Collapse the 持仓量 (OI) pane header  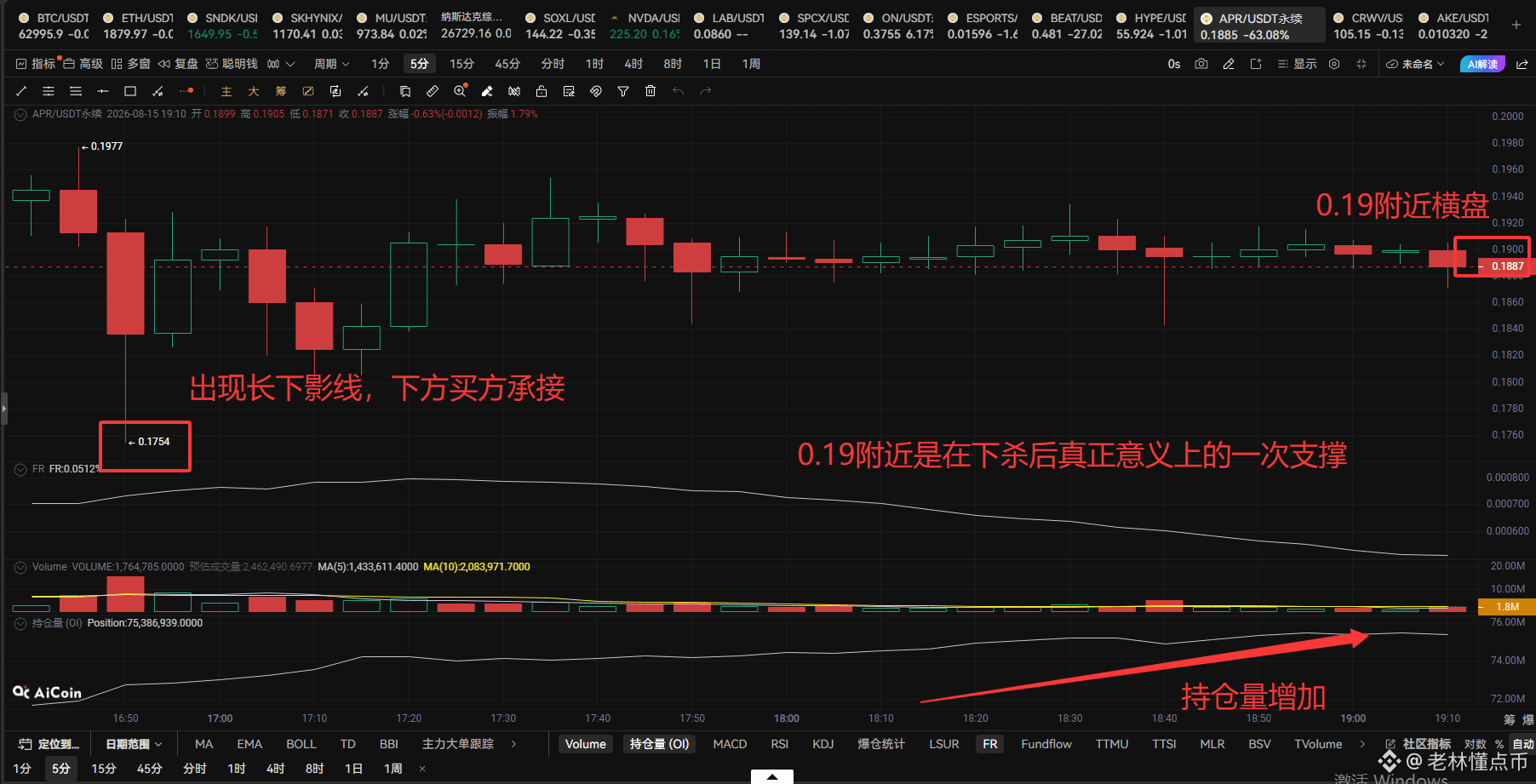(x=20, y=623)
